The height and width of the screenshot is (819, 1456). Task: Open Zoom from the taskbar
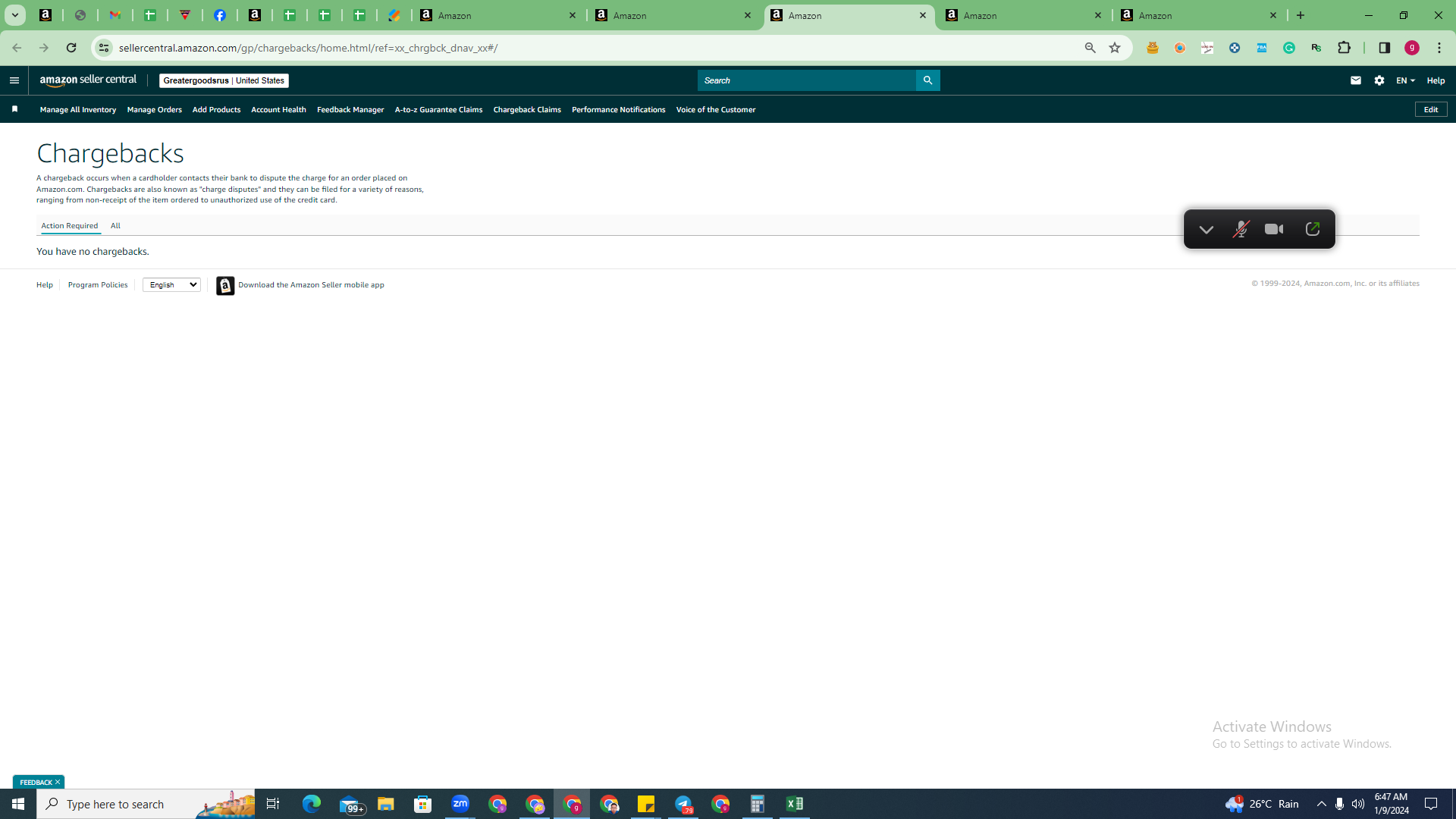tap(460, 804)
